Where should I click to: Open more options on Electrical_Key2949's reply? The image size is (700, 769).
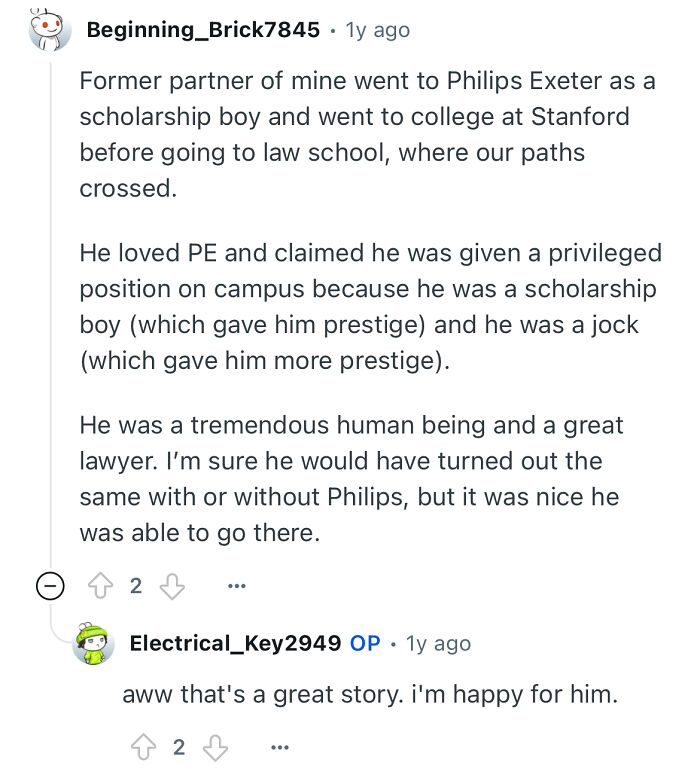coord(279,746)
